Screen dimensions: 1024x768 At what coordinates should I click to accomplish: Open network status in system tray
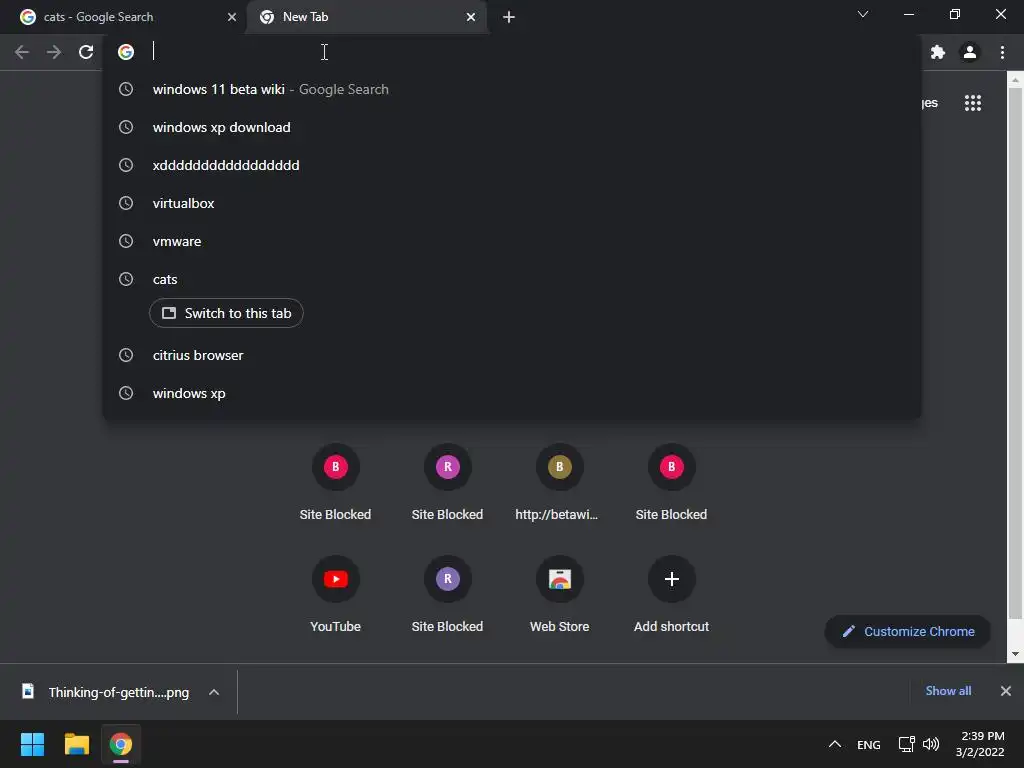pos(906,744)
